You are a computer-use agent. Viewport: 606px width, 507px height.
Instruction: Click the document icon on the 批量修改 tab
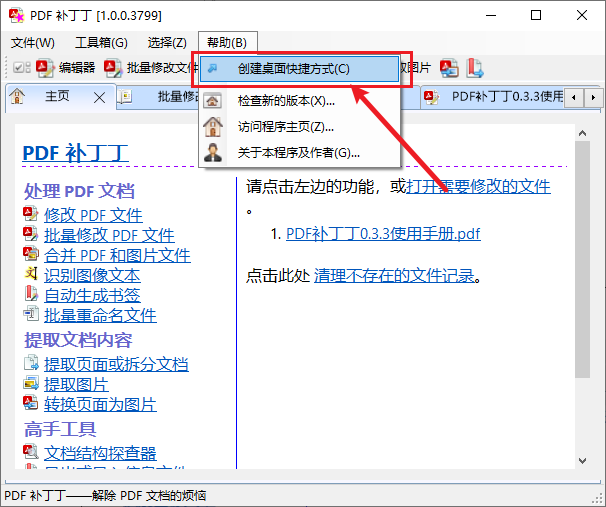[125, 97]
